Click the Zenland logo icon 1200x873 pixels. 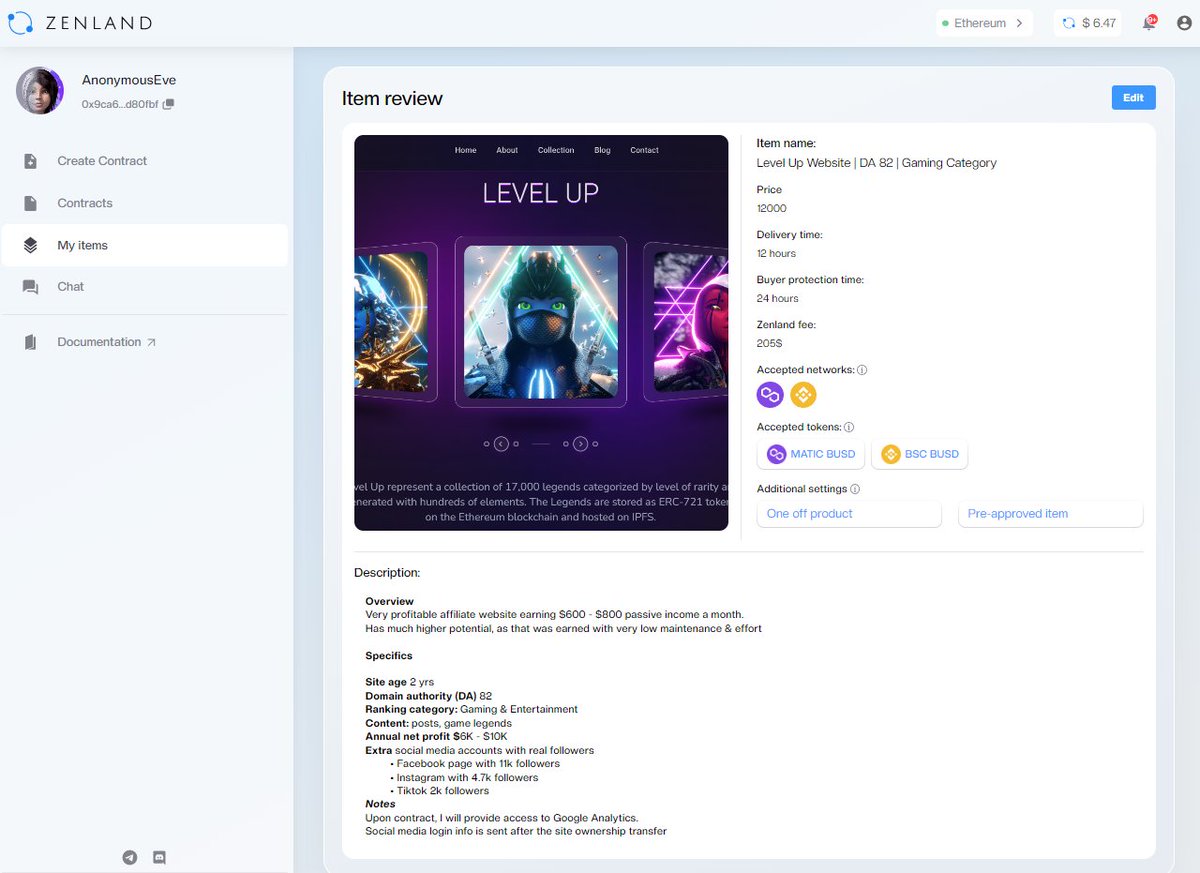tap(20, 22)
